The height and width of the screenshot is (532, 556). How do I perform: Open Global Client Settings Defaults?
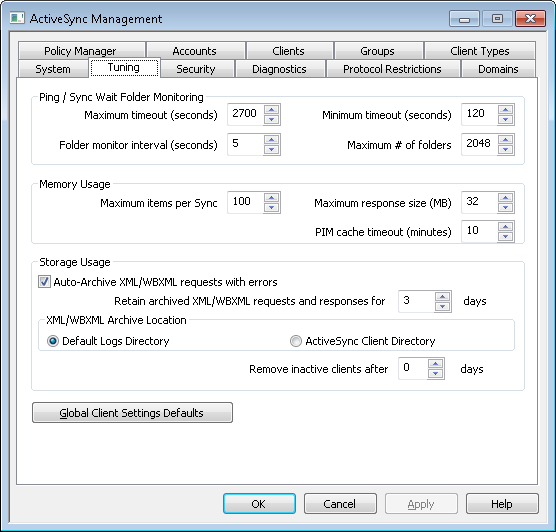tap(132, 412)
